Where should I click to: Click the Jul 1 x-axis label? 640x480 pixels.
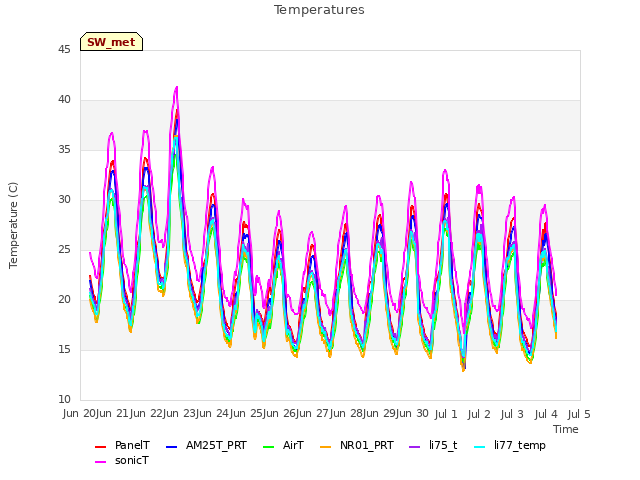click(x=446, y=414)
